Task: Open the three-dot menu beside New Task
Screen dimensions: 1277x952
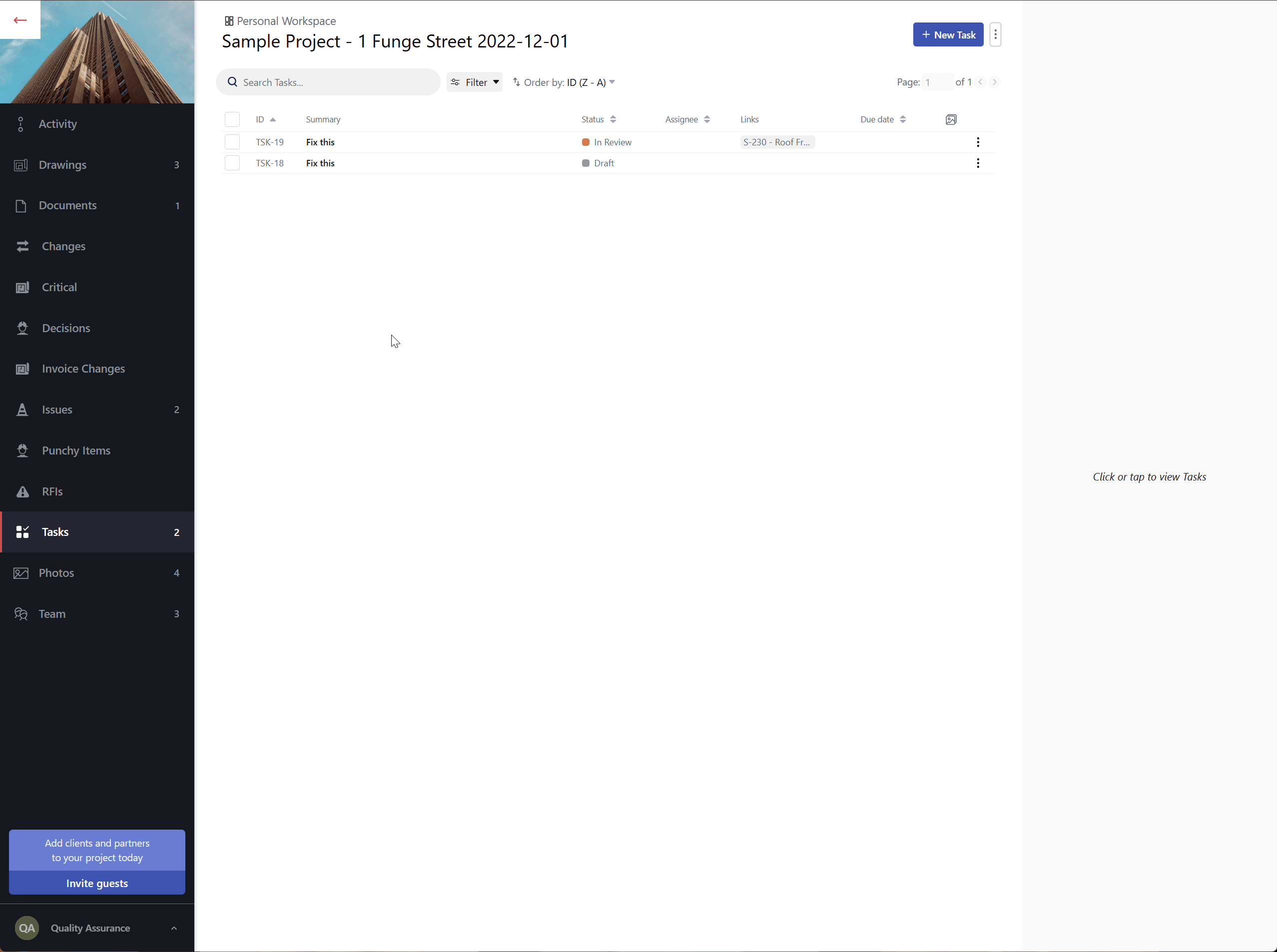Action: [995, 34]
